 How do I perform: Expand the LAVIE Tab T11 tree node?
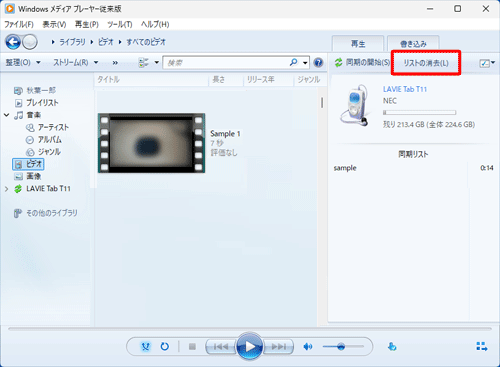coord(6,189)
